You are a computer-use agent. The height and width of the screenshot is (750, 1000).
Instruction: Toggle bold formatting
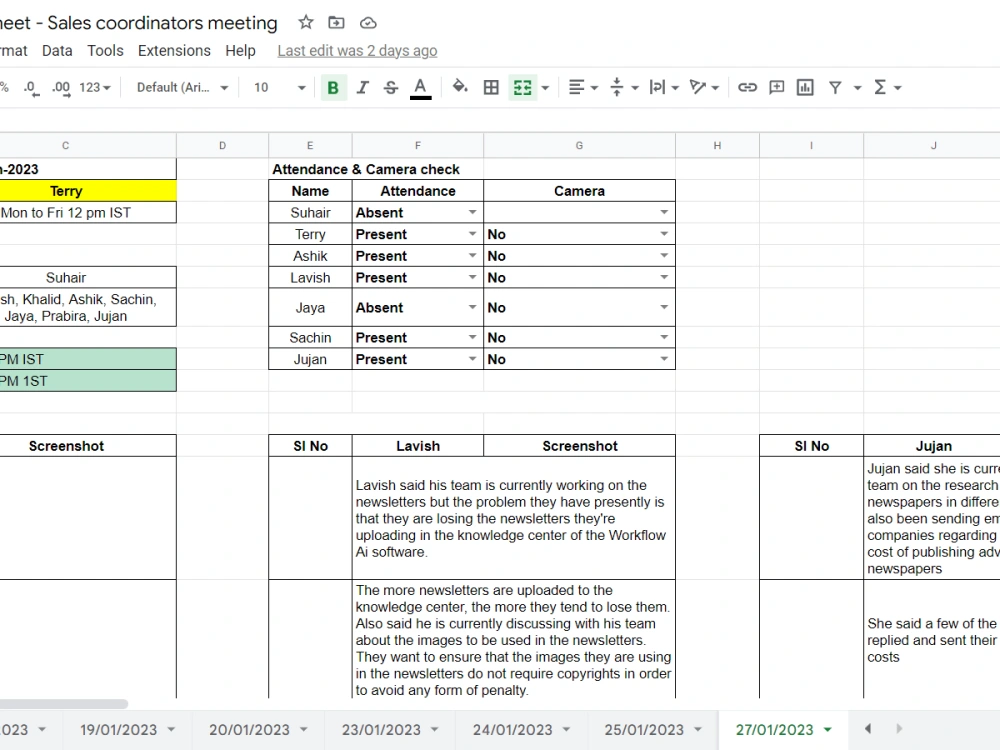click(x=333, y=87)
